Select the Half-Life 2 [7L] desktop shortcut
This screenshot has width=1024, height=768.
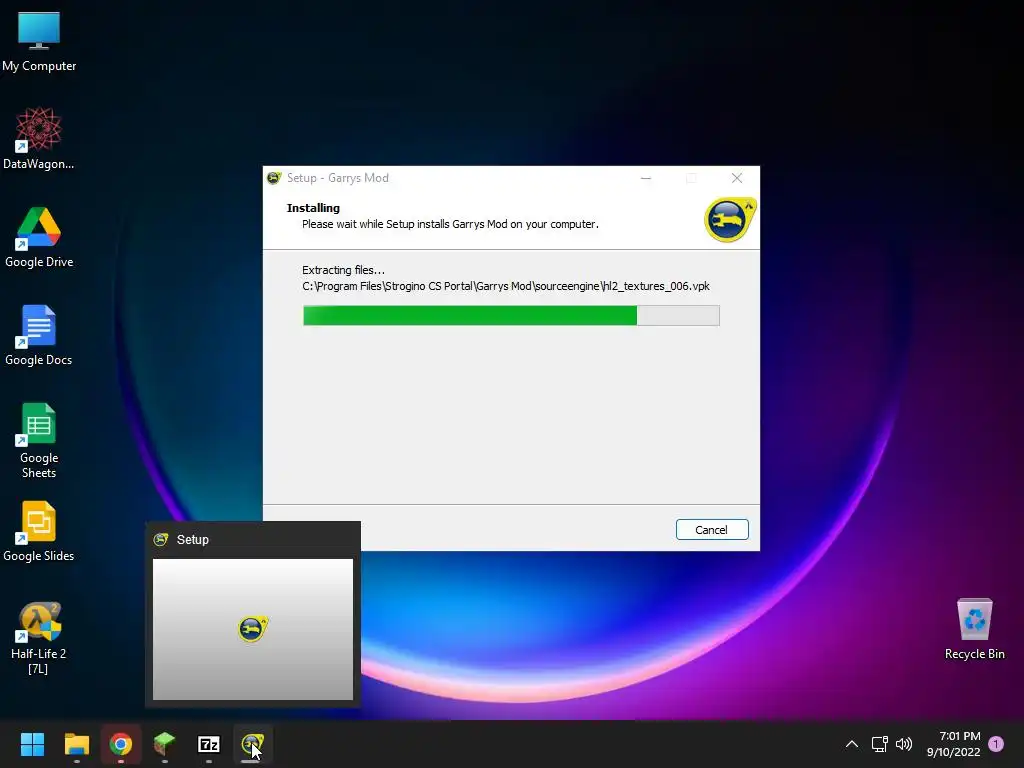click(39, 637)
